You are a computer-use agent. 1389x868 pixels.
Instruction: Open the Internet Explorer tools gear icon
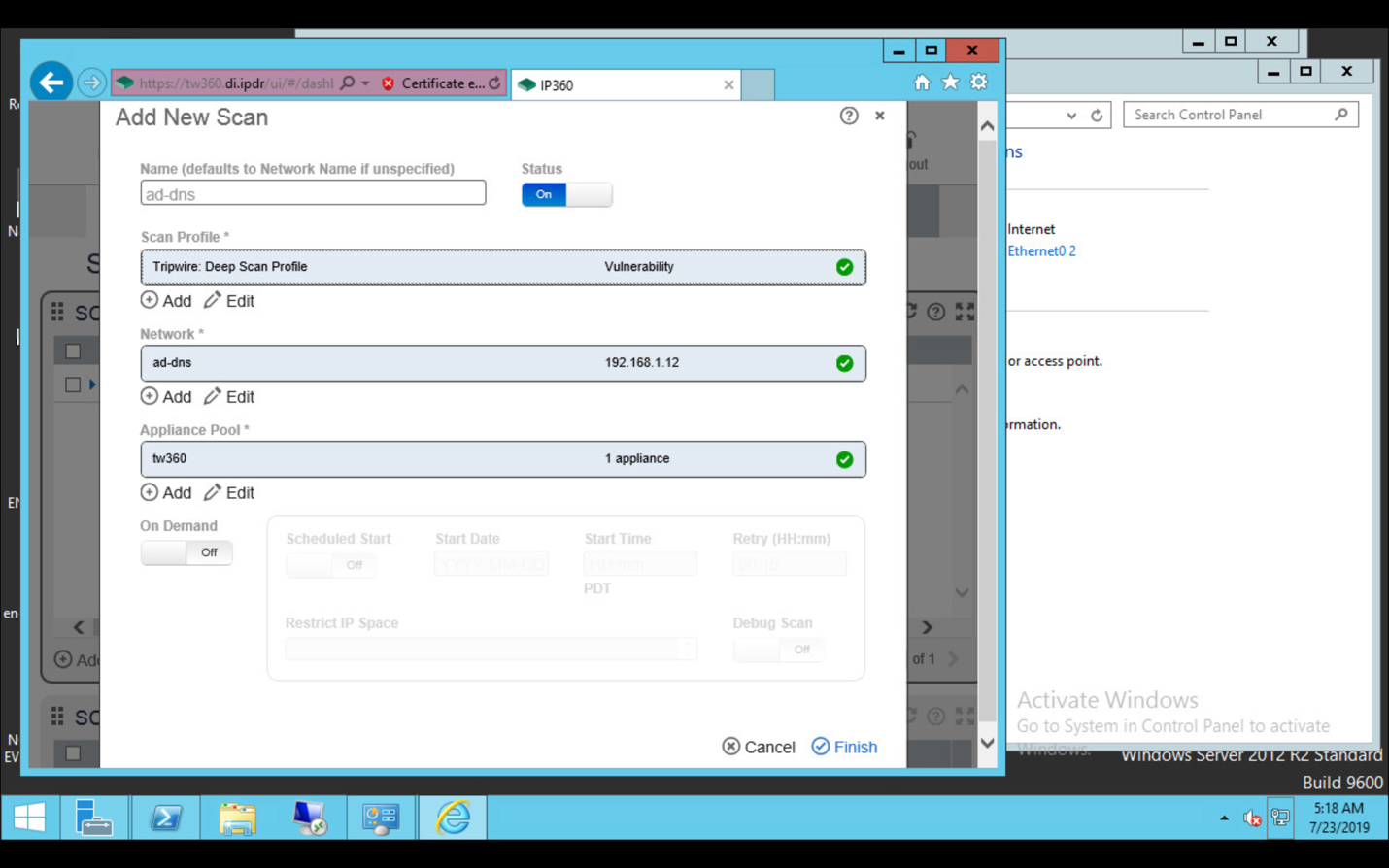pos(979,83)
